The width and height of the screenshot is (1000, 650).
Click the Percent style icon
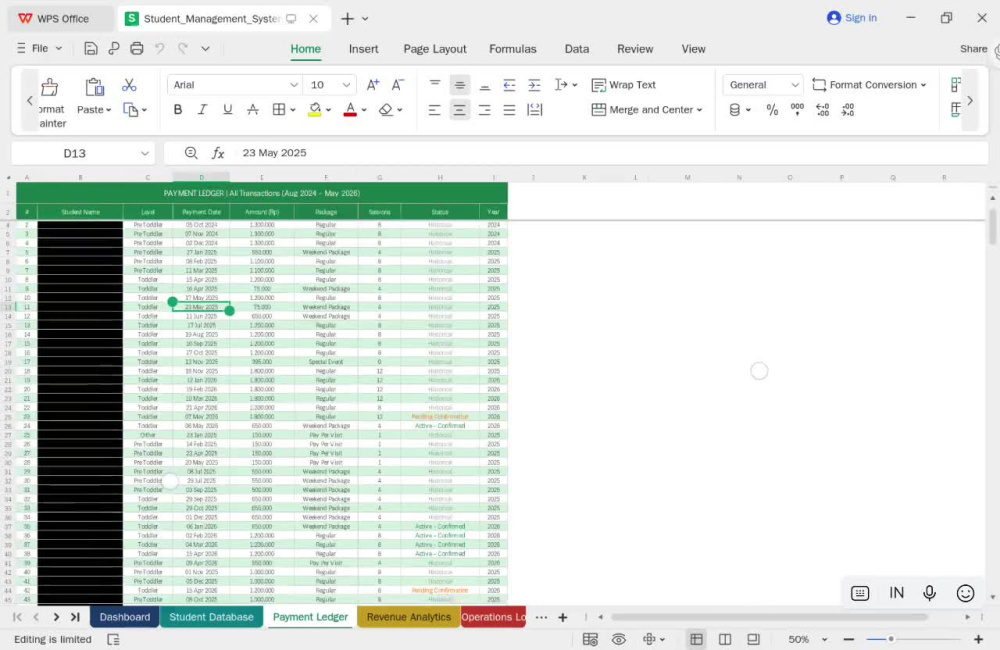772,110
